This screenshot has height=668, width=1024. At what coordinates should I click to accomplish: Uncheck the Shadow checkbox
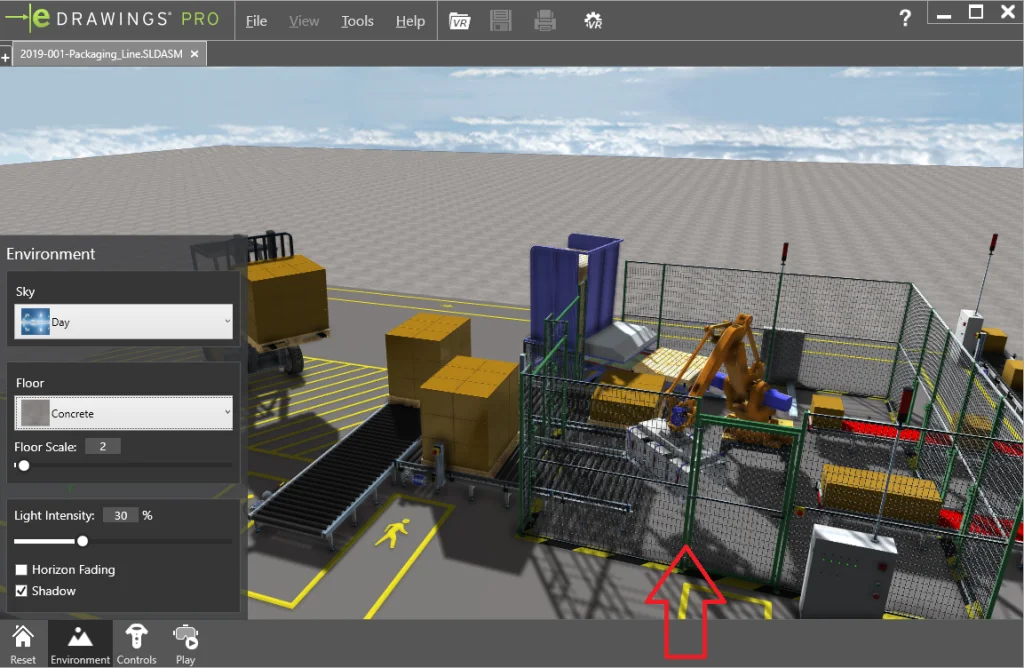point(21,591)
